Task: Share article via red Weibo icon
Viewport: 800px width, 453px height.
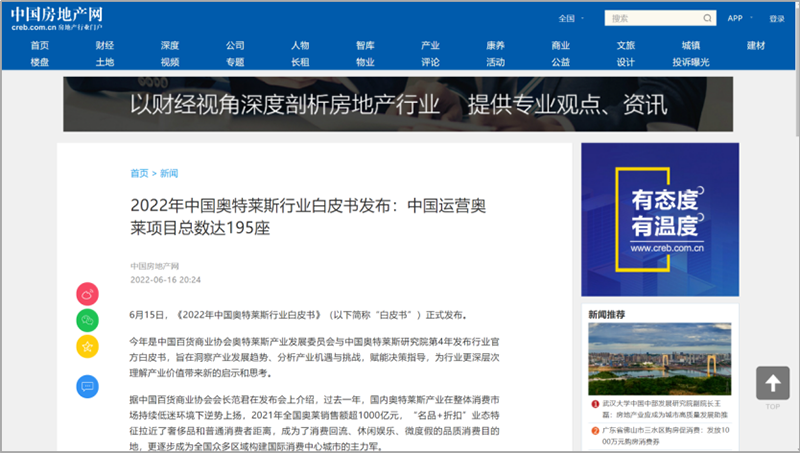Action: coord(88,294)
